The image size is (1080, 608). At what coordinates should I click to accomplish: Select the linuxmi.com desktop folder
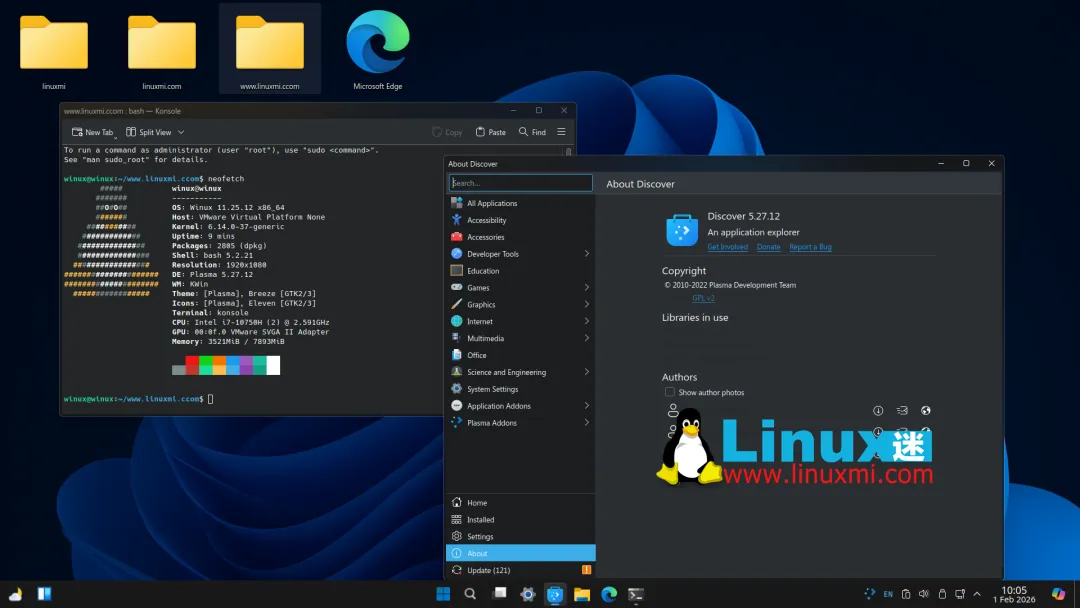pyautogui.click(x=162, y=52)
